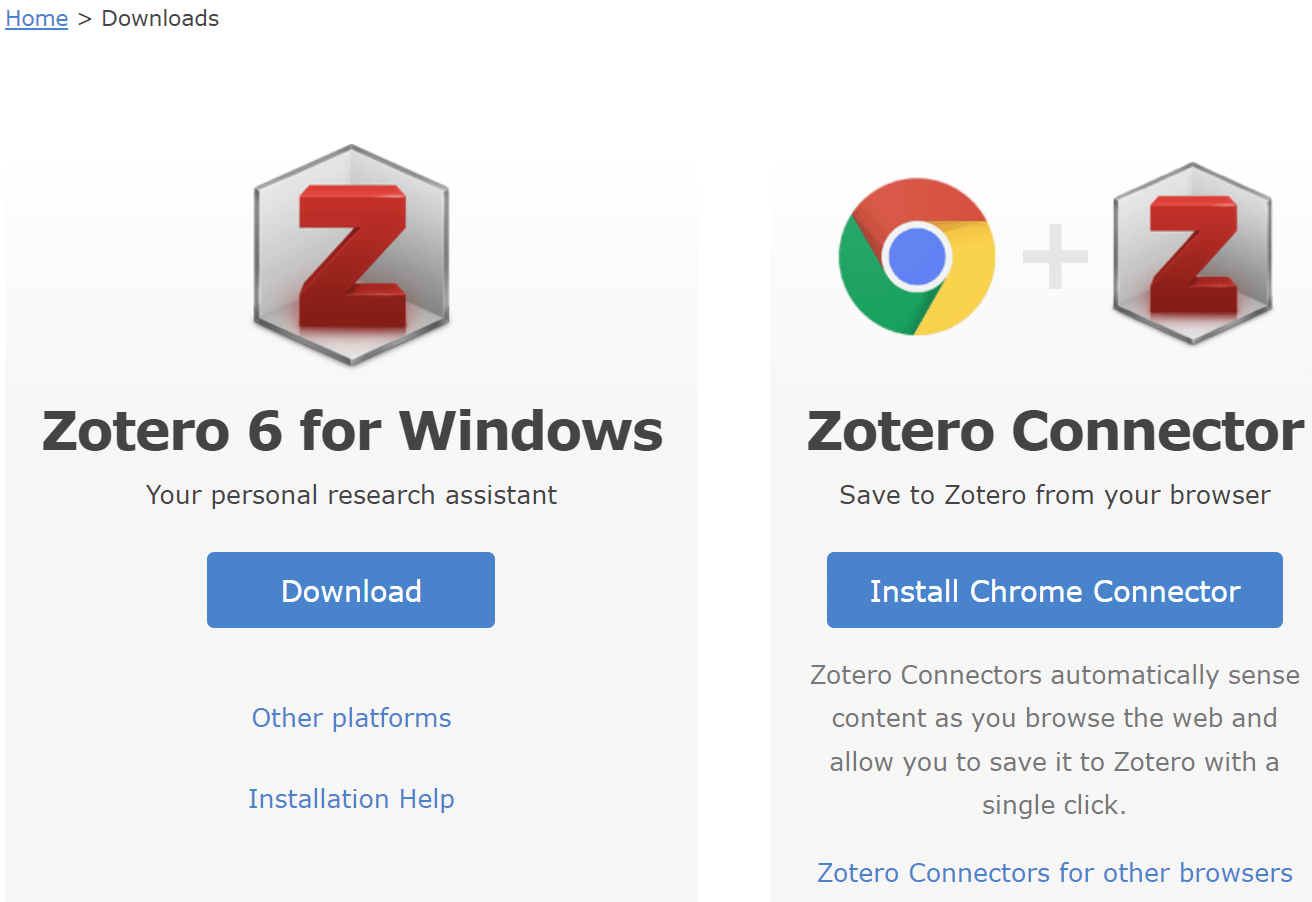The width and height of the screenshot is (1312, 902).
Task: Select the blue dot inside the Chrome logo
Action: 916,257
